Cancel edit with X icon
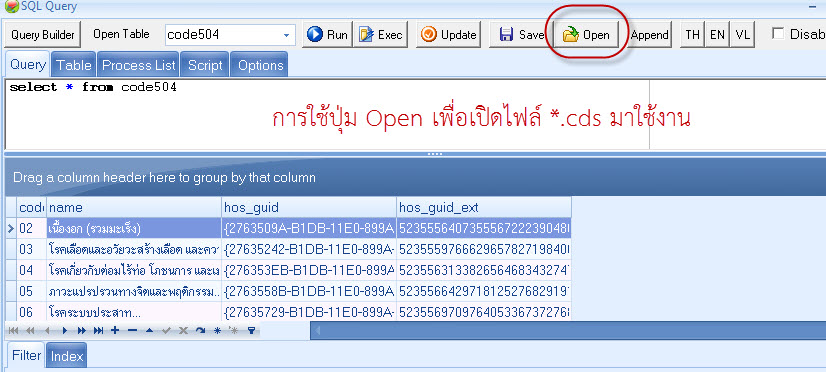The image size is (826, 372). point(183,331)
